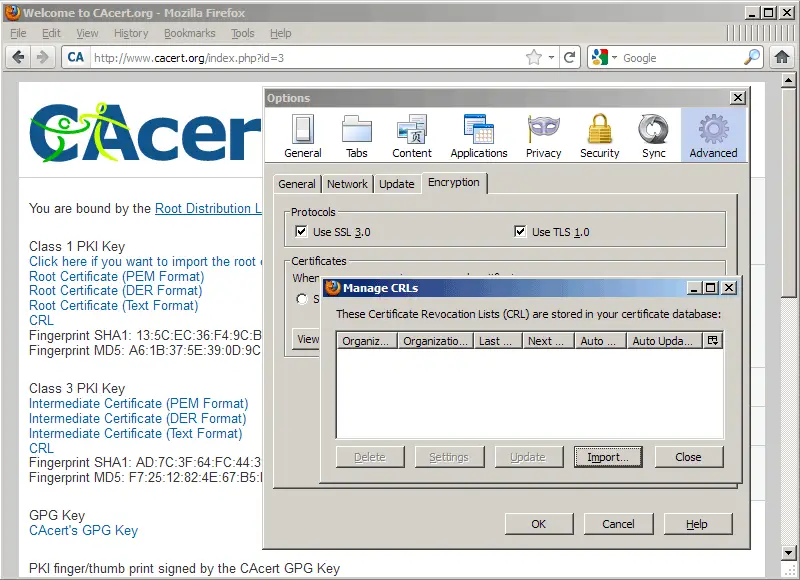Close the Options dialog with its X
This screenshot has width=800, height=580.
tap(738, 98)
